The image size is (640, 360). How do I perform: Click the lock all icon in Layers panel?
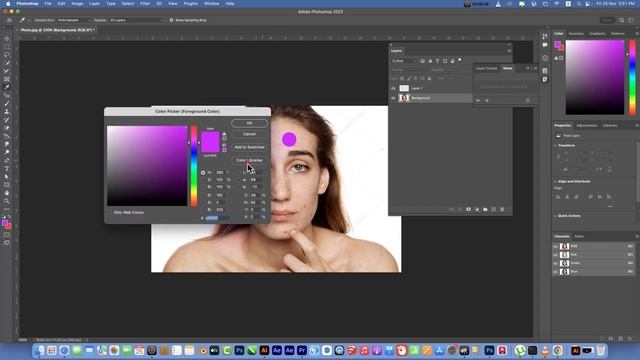[429, 78]
